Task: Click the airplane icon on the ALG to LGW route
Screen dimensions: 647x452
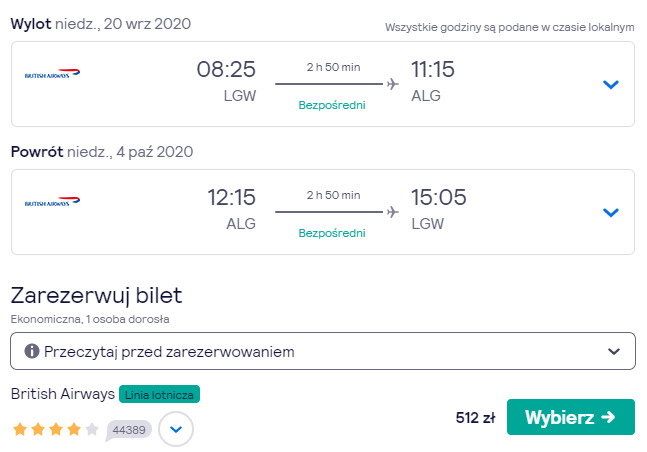Action: pos(393,212)
